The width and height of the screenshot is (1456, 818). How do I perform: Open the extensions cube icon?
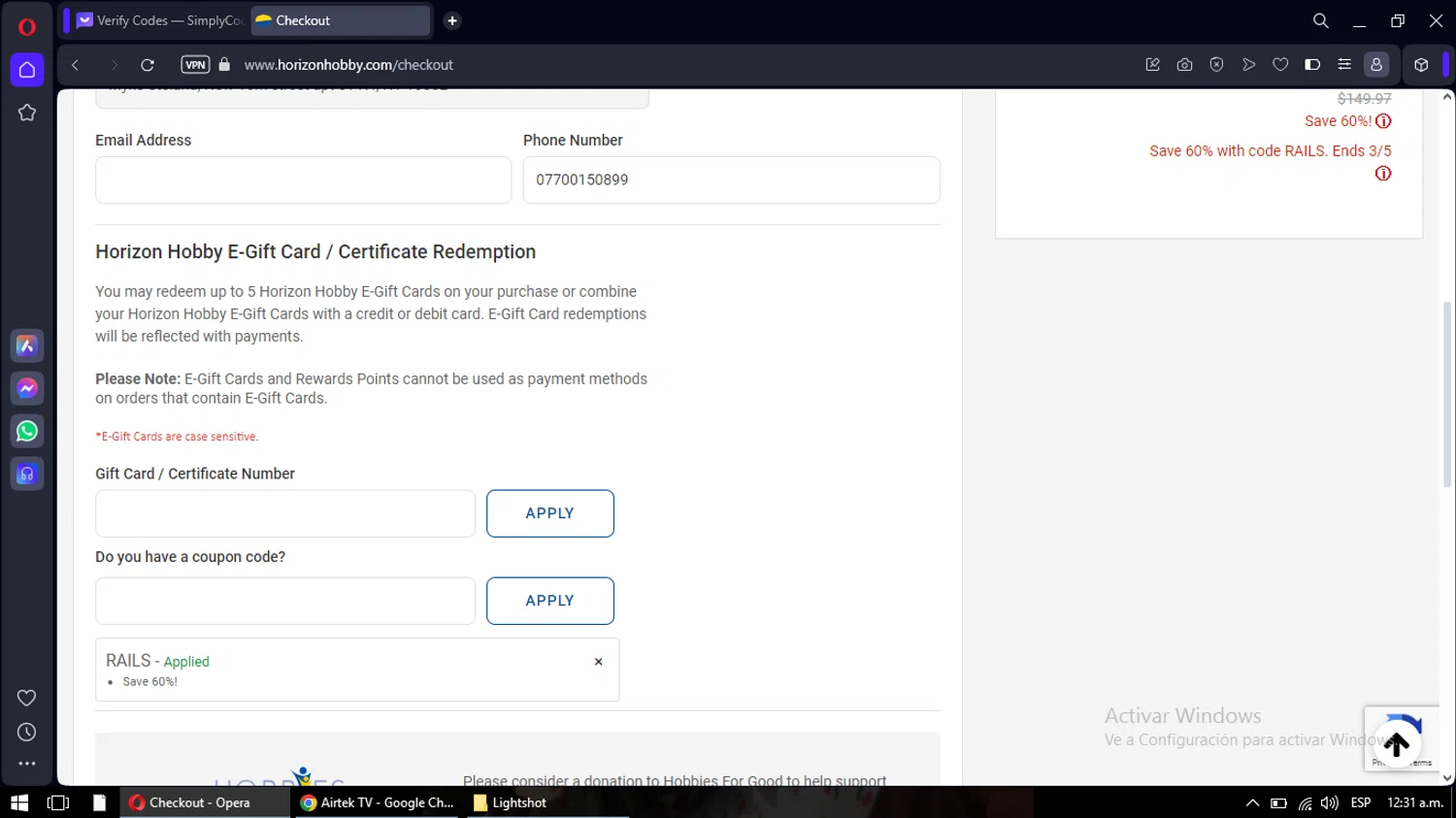click(x=1421, y=65)
